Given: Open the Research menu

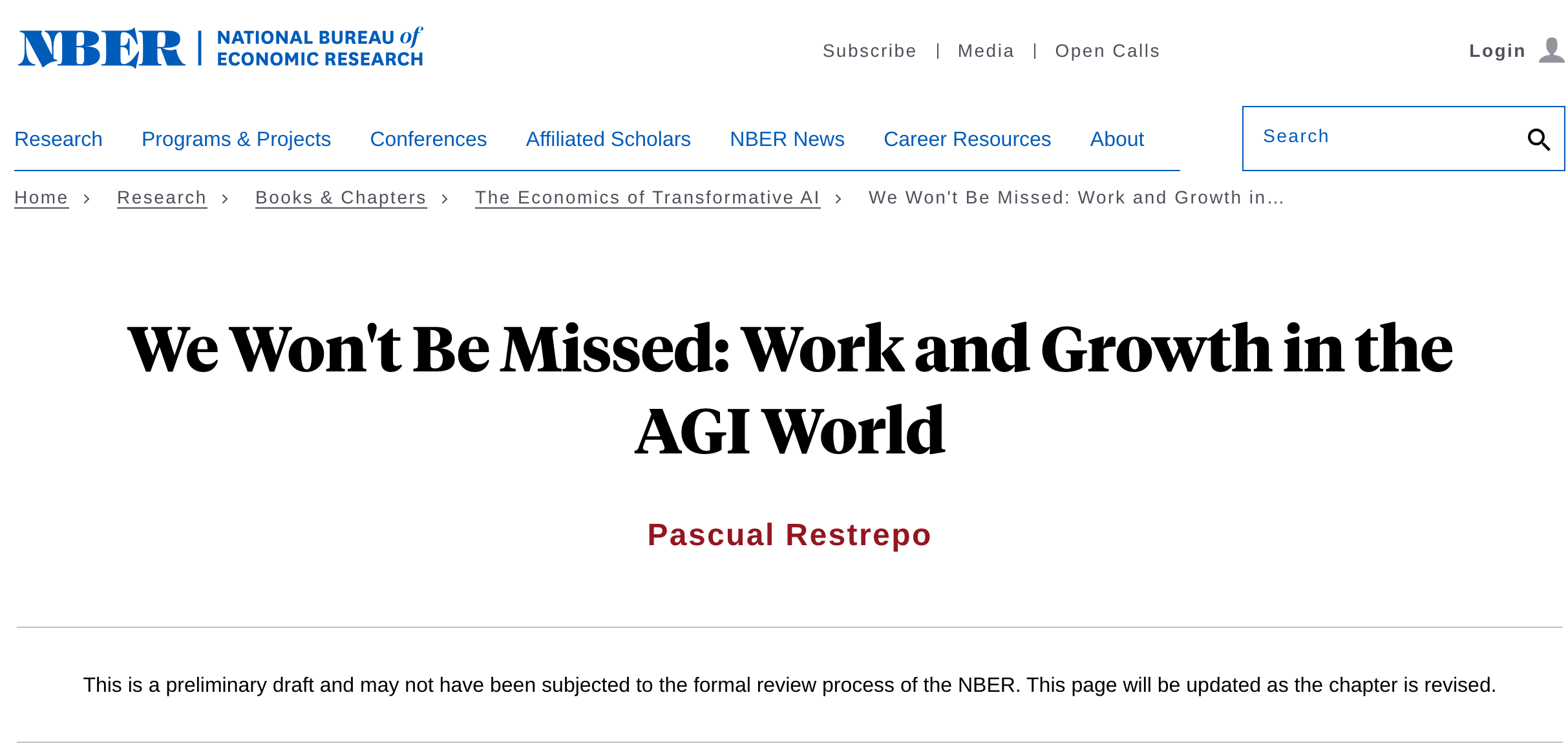Looking at the screenshot, I should coord(58,140).
